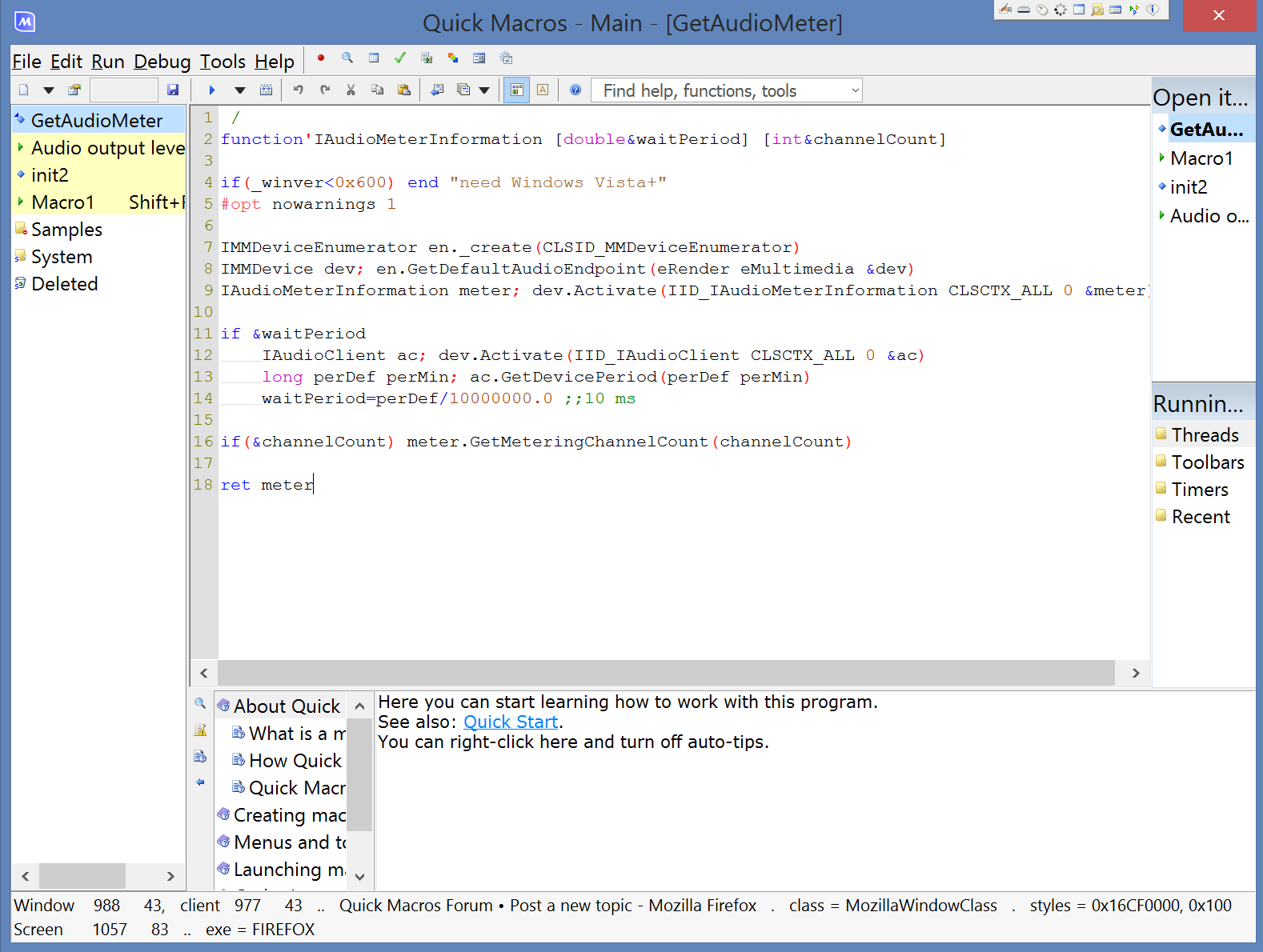Click the green checkmark icon in the toolbar
This screenshot has height=952, width=1263.
point(400,58)
